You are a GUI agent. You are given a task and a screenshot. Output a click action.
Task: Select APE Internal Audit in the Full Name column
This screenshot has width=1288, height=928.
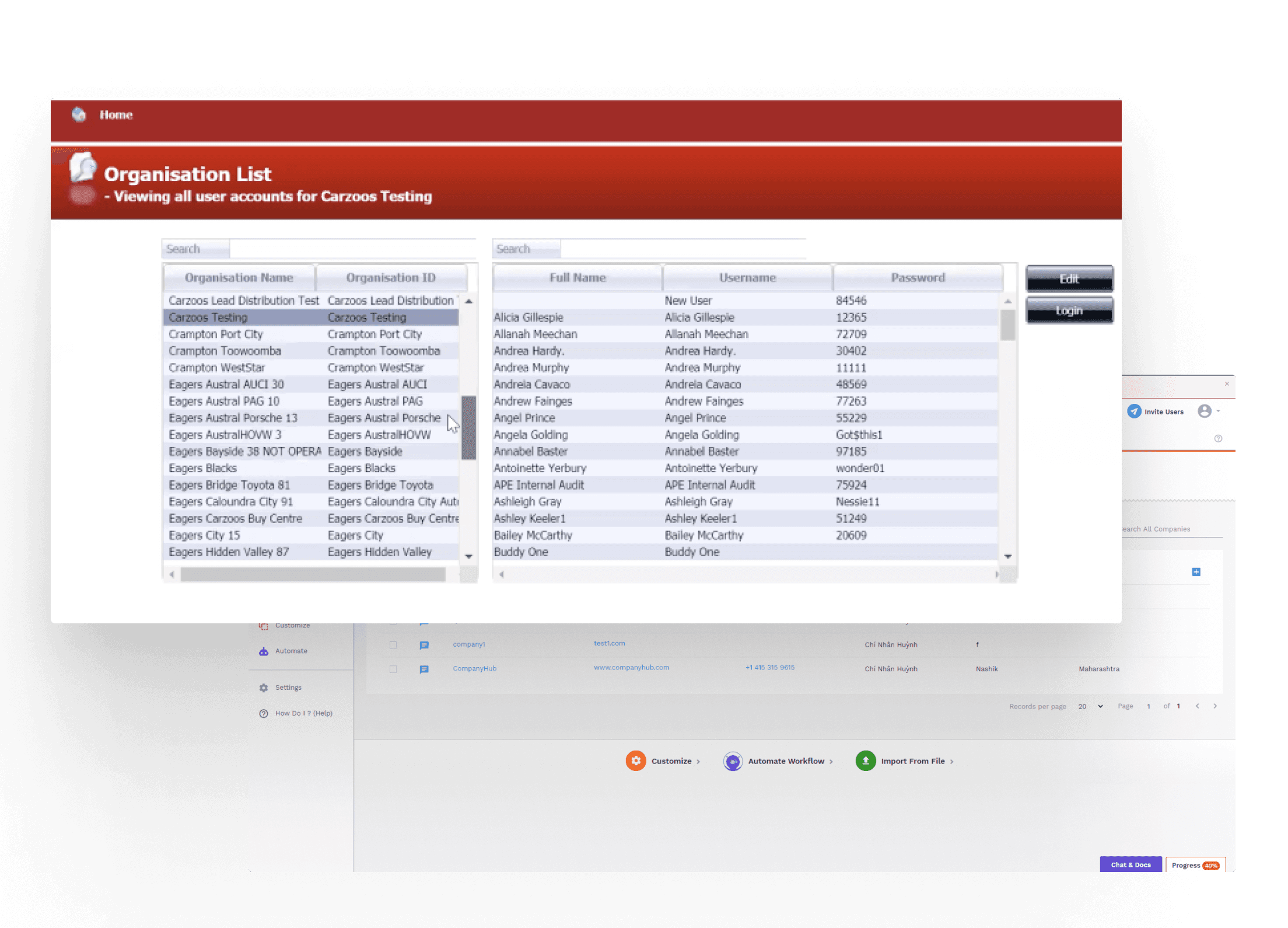click(539, 485)
